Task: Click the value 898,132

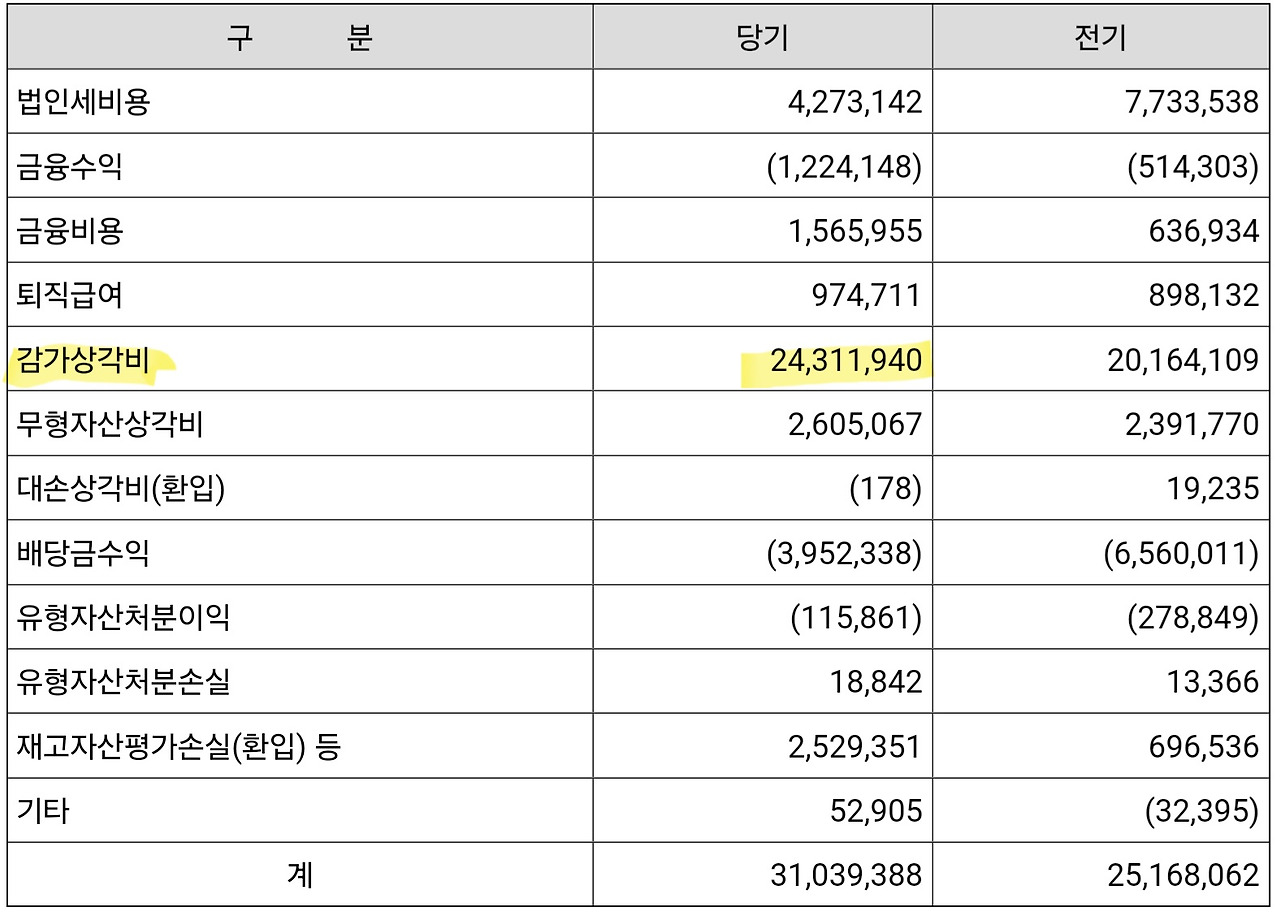Action: point(1205,295)
